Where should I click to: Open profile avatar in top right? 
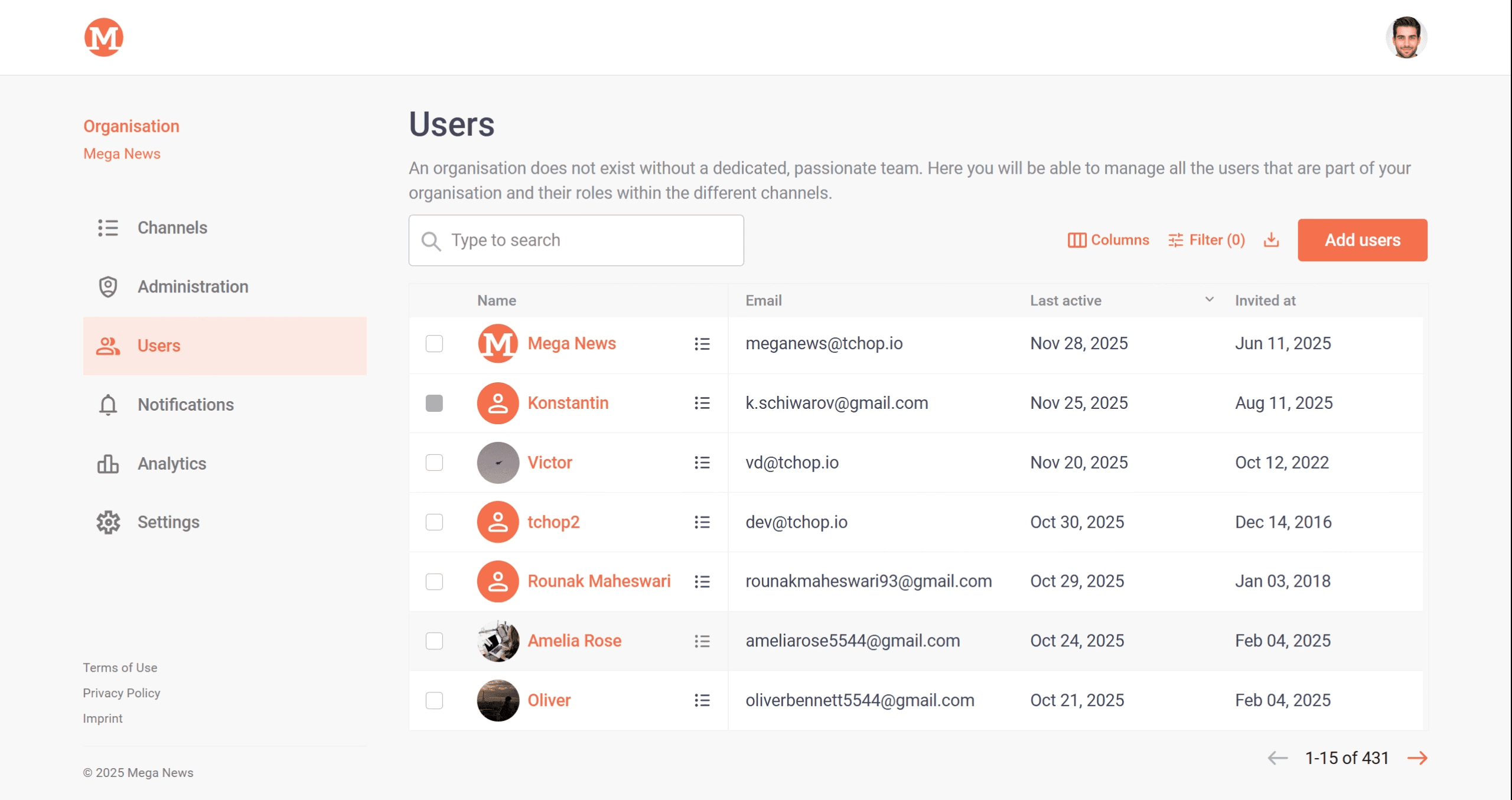[1406, 38]
